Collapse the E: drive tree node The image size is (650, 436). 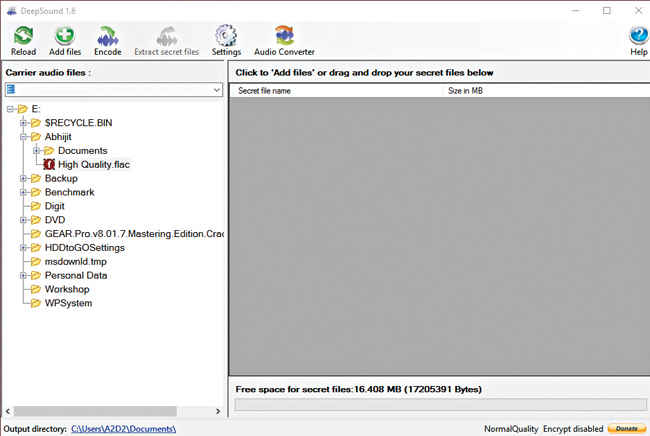[10, 109]
